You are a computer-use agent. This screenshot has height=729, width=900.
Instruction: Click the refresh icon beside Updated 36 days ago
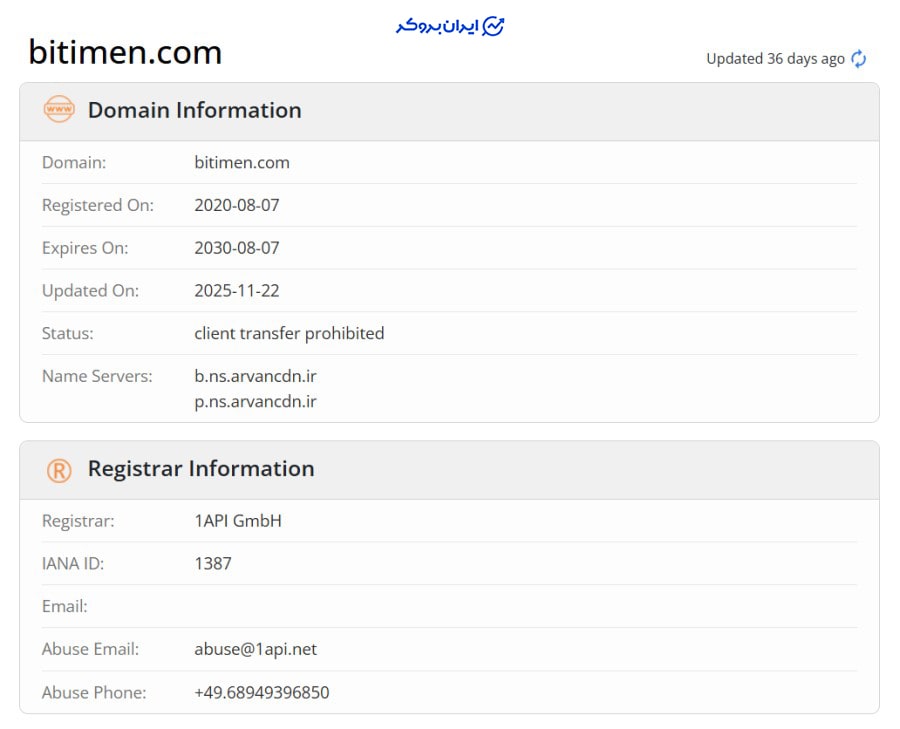click(x=859, y=59)
